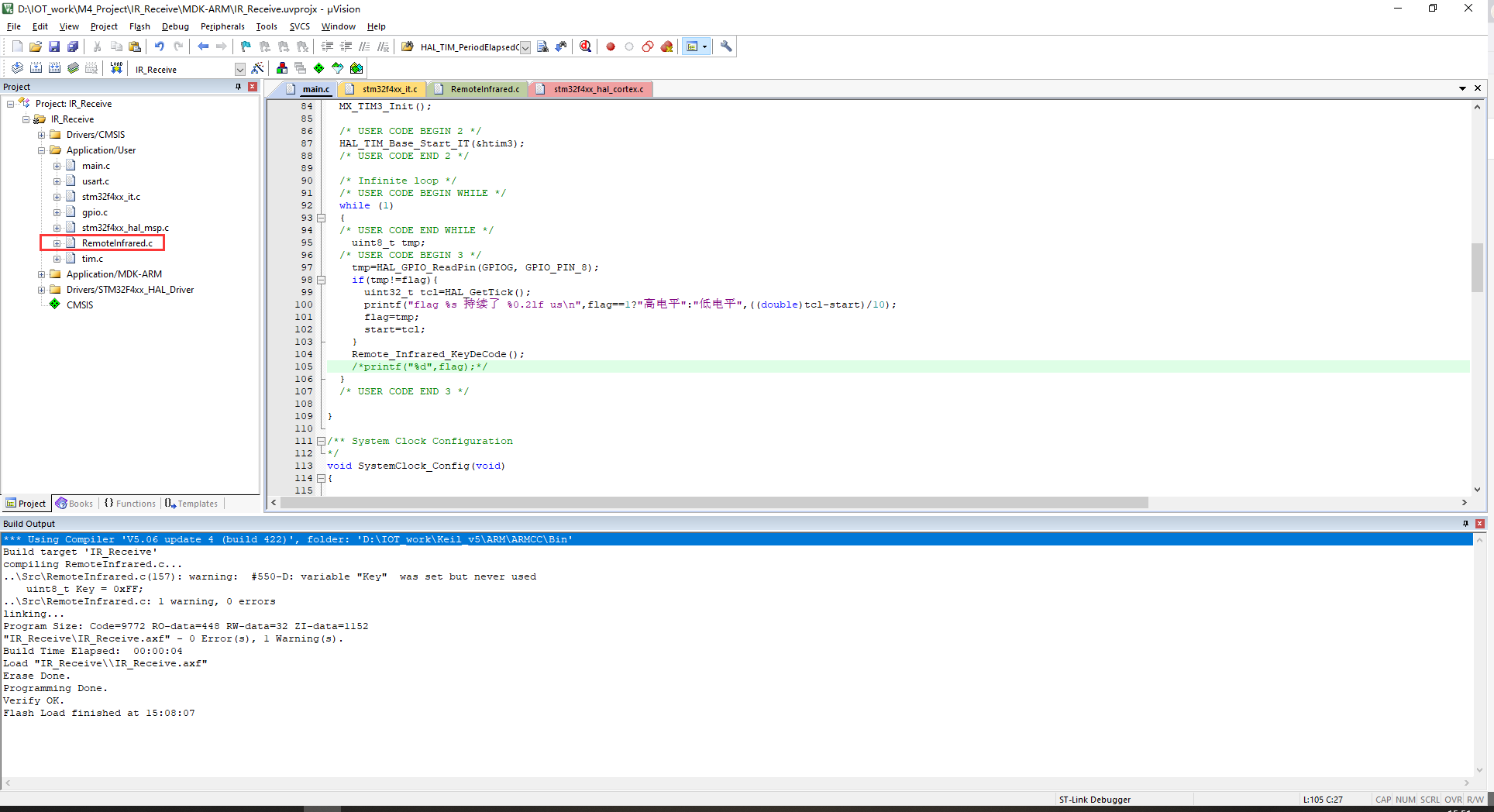Collapse the code fold at line 93
Screen dimensions: 1494x812
click(x=322, y=218)
